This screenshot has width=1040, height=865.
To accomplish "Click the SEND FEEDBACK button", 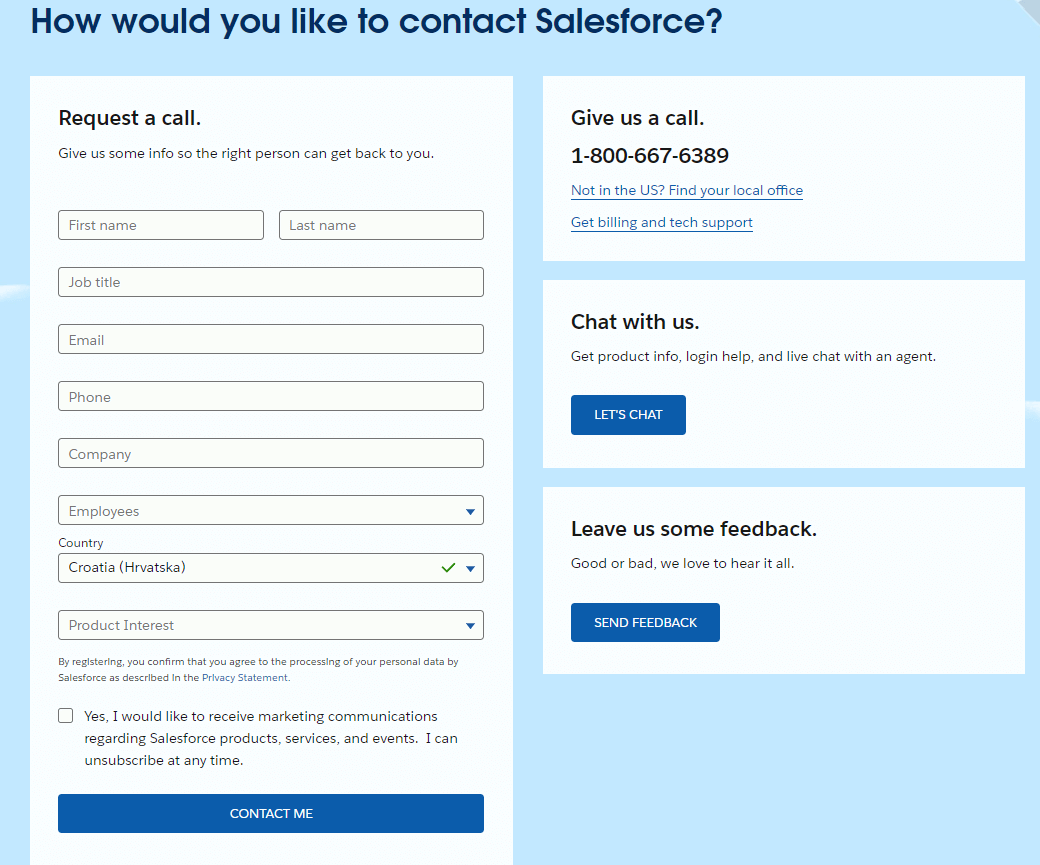I will pyautogui.click(x=645, y=622).
